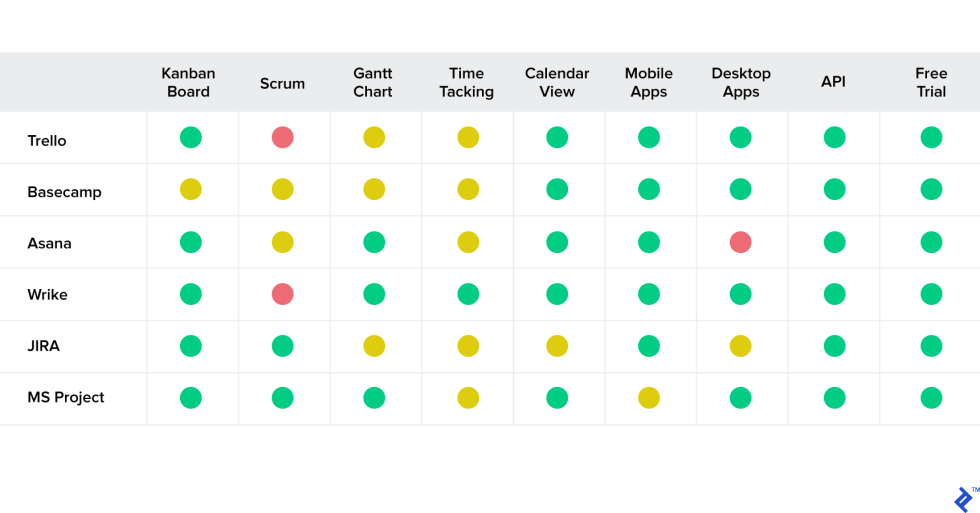The height and width of the screenshot is (513, 980).
Task: Click Asana's red Desktop Apps dot
Action: [740, 242]
